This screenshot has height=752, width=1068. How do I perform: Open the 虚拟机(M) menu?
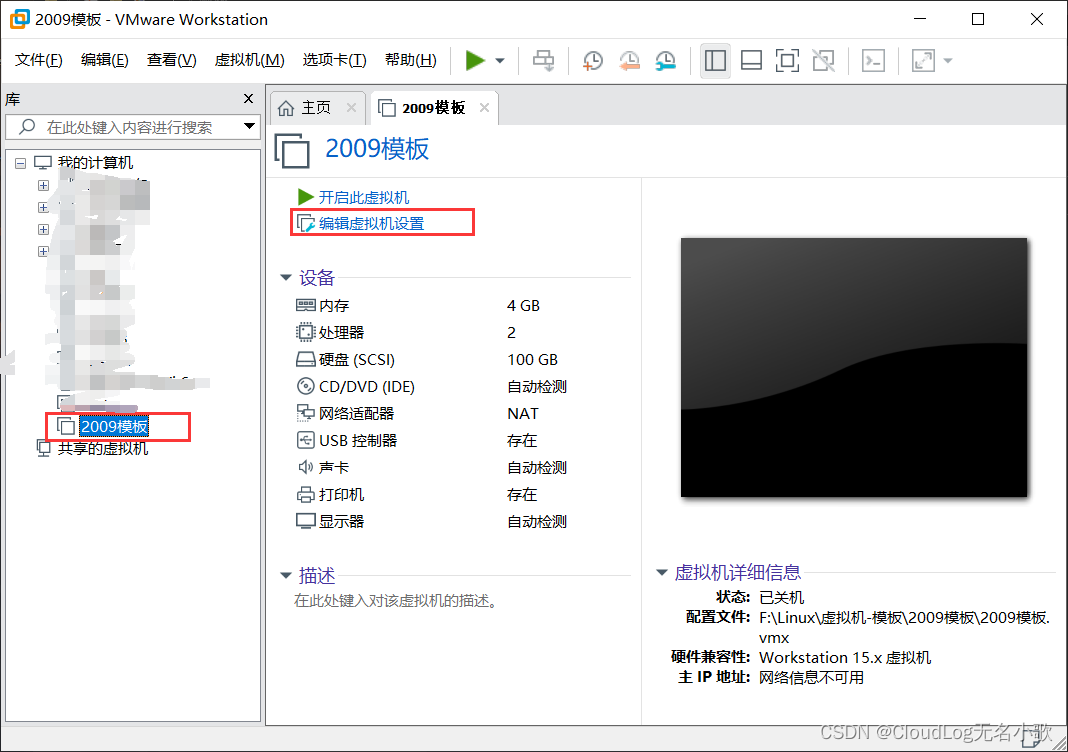coord(249,60)
